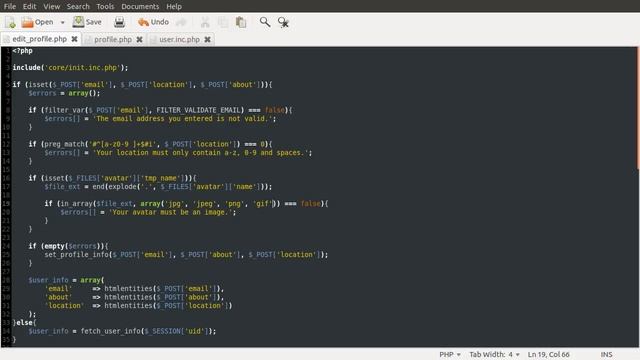Click the Cut scissors icon
The image size is (640, 360).
(x=205, y=22)
